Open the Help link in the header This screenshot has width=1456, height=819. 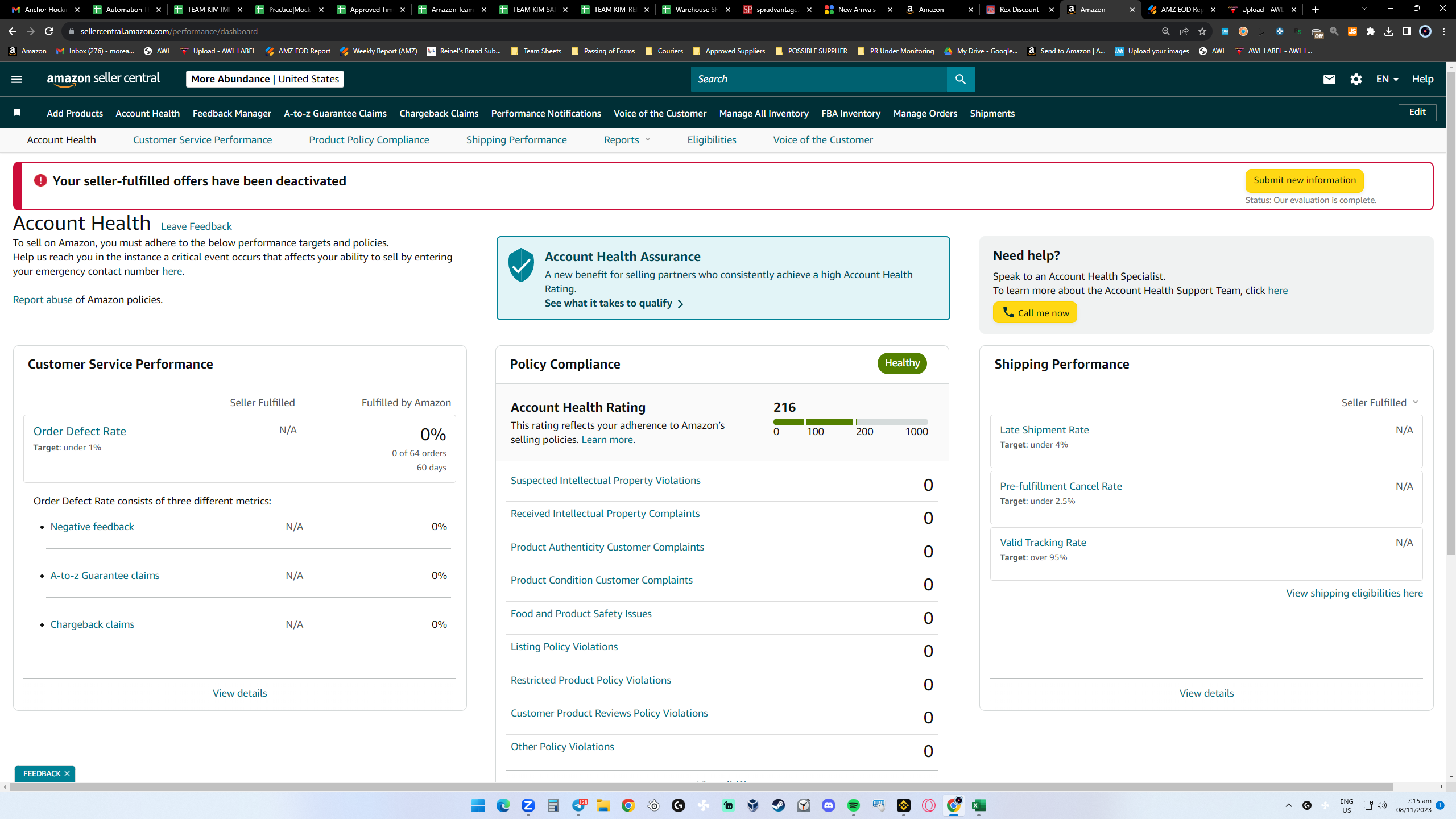(1422, 79)
